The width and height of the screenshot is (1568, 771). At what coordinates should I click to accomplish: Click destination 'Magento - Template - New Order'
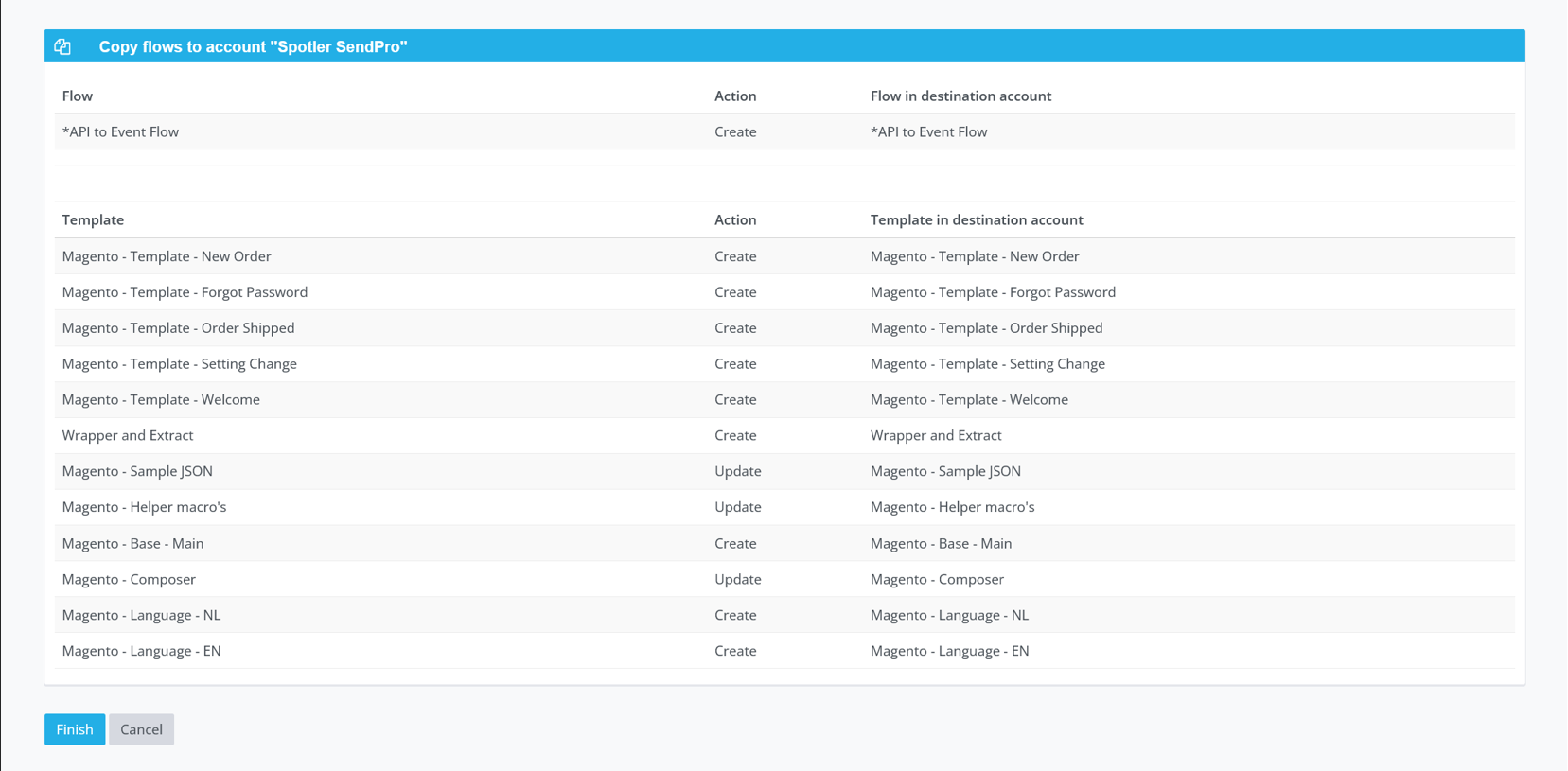[x=975, y=256]
